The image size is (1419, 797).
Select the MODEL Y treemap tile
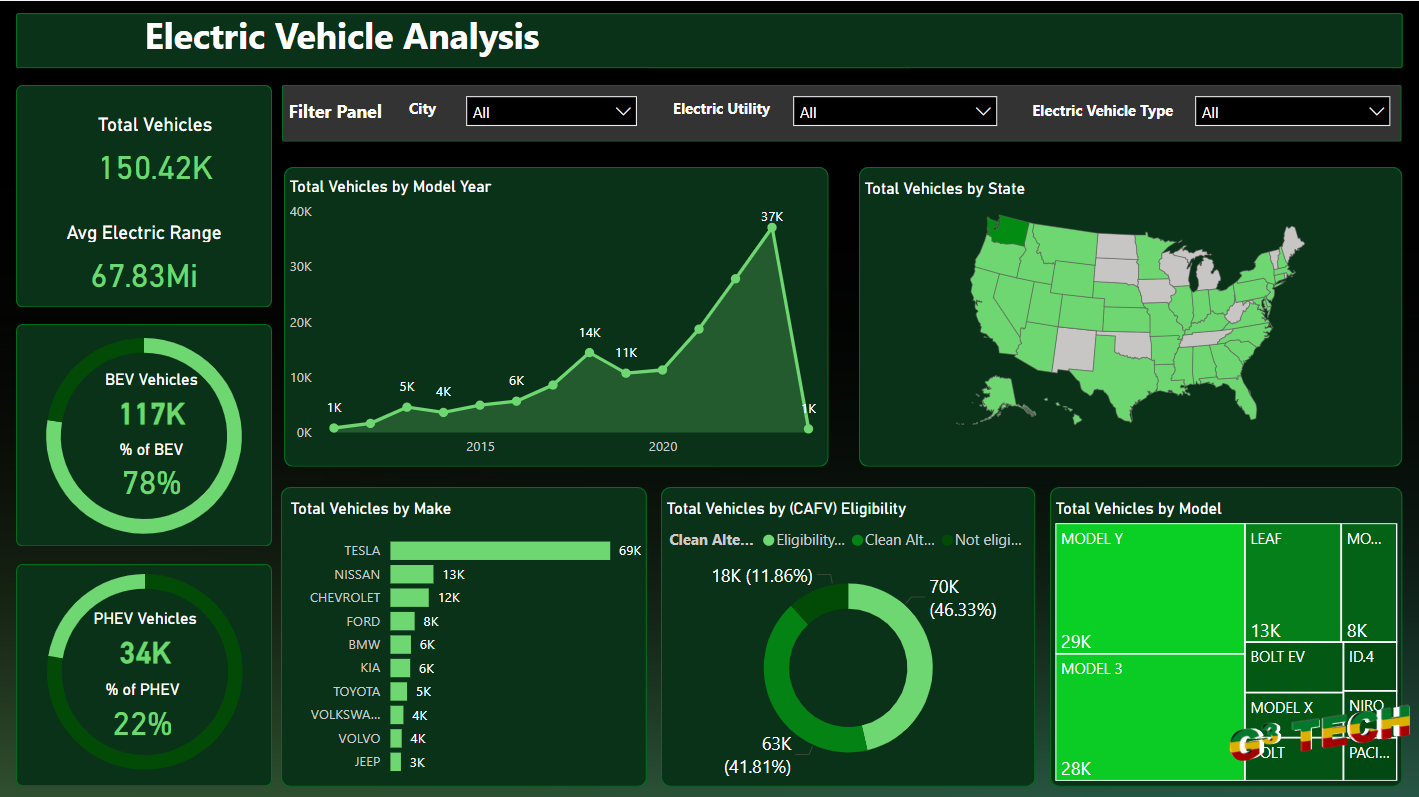pyautogui.click(x=1150, y=589)
